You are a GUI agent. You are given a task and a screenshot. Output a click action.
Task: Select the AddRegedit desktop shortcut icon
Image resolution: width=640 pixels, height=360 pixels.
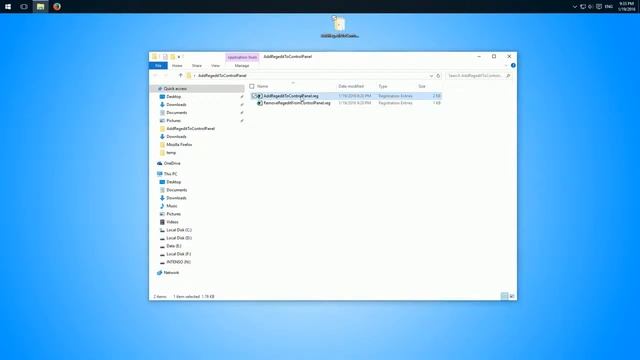(x=340, y=27)
